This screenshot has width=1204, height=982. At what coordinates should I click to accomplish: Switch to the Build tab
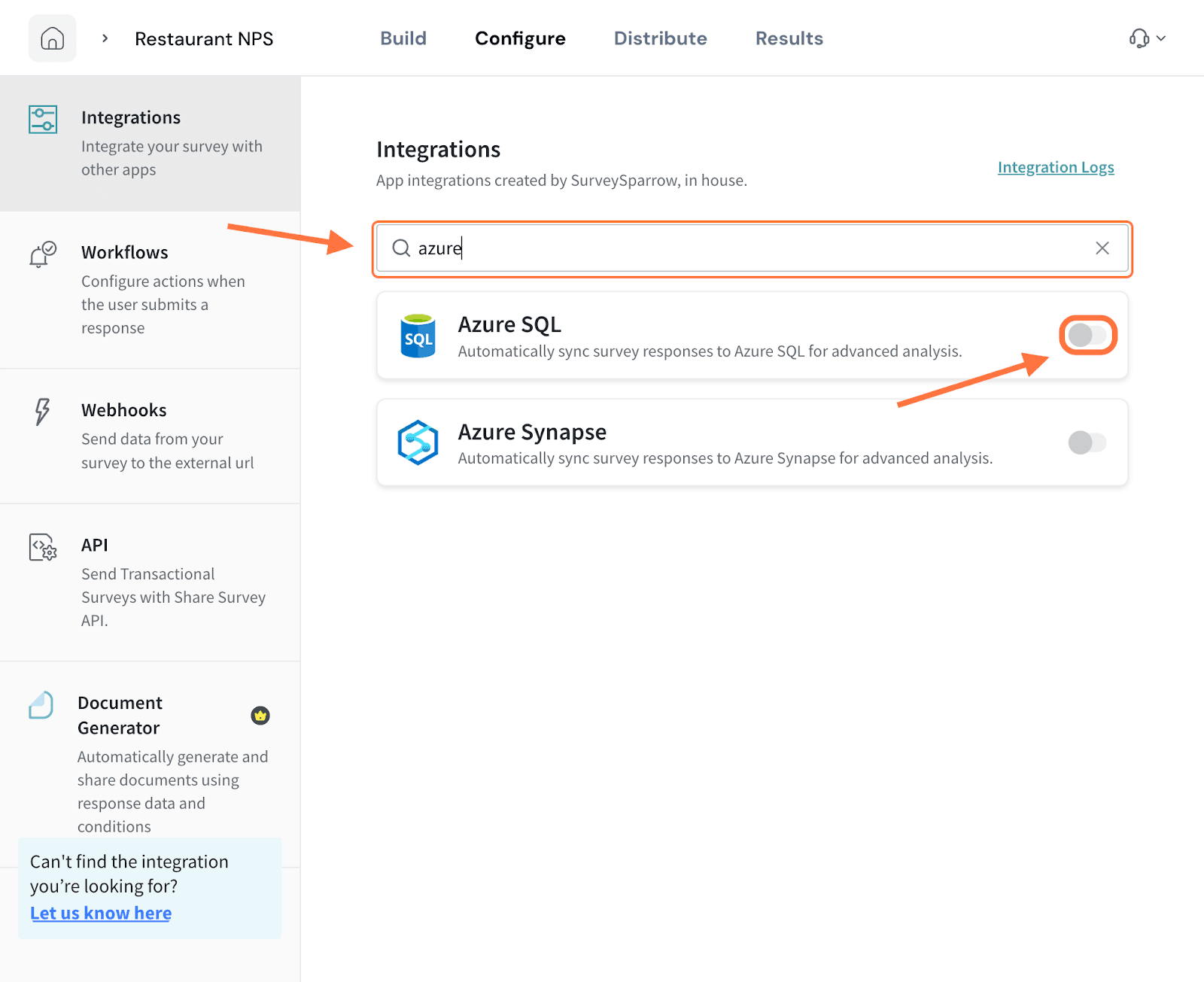[403, 38]
